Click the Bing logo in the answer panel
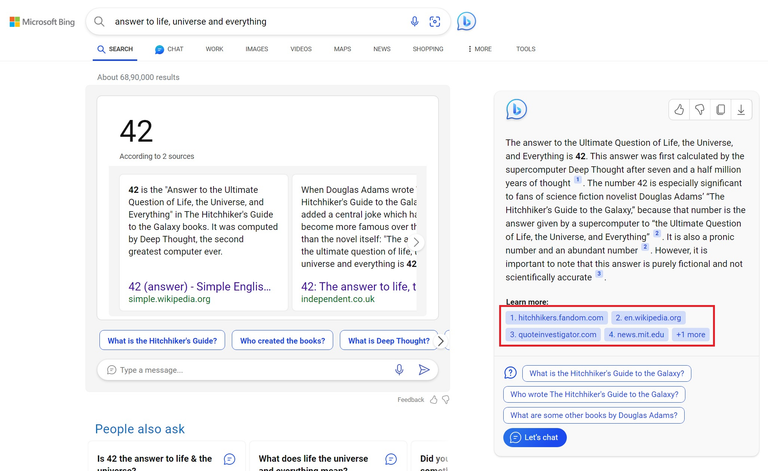The width and height of the screenshot is (768, 471). 516,110
